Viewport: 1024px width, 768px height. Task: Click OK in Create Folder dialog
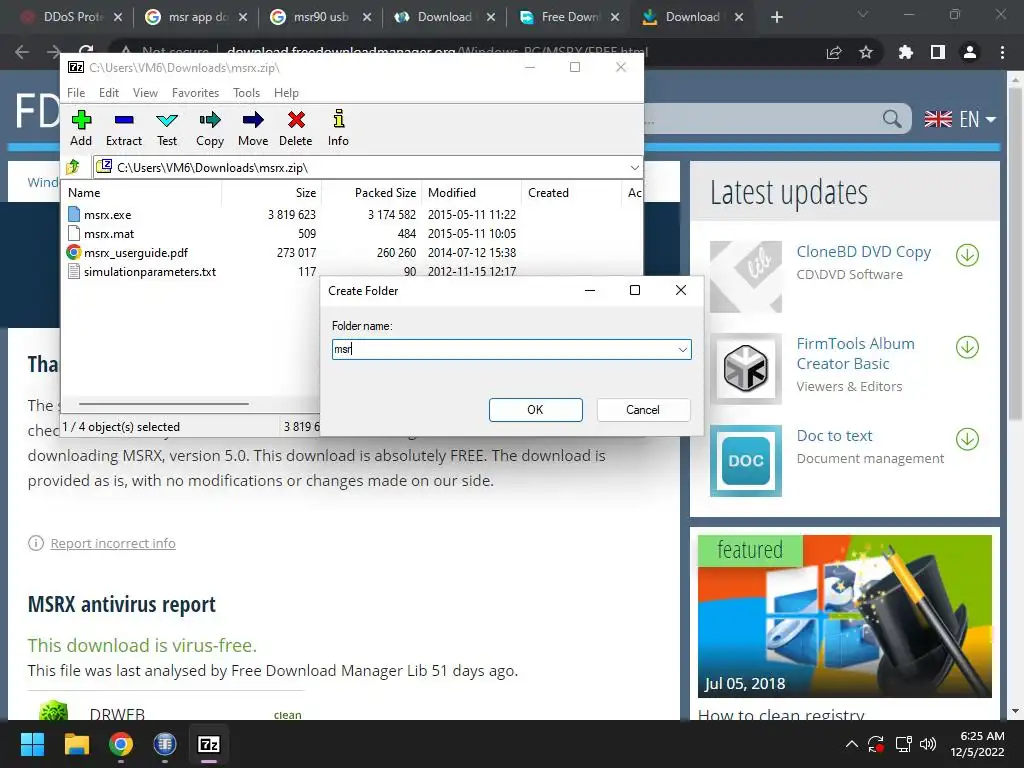tap(536, 409)
